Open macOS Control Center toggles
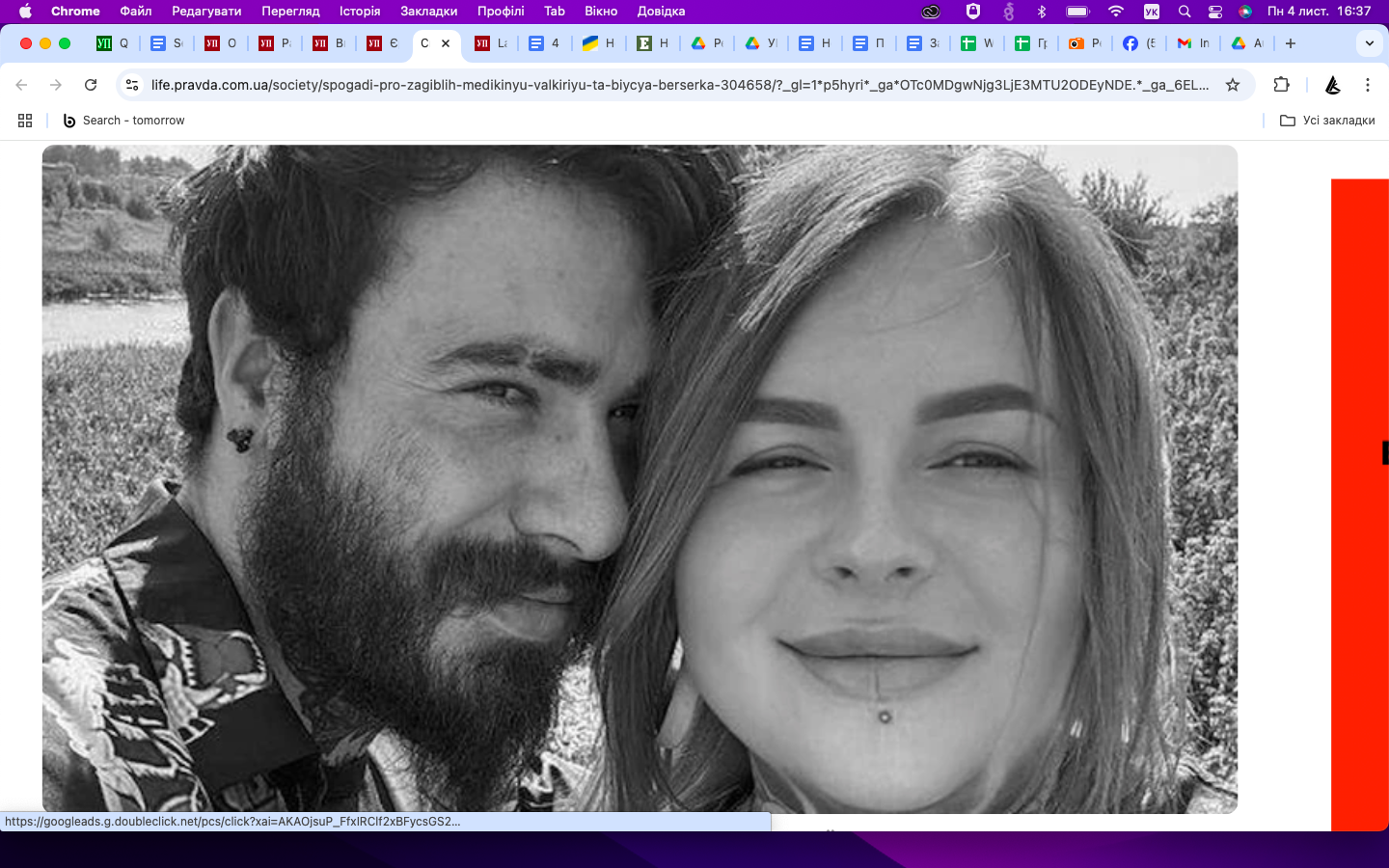The width and height of the screenshot is (1389, 868). pos(1214,12)
